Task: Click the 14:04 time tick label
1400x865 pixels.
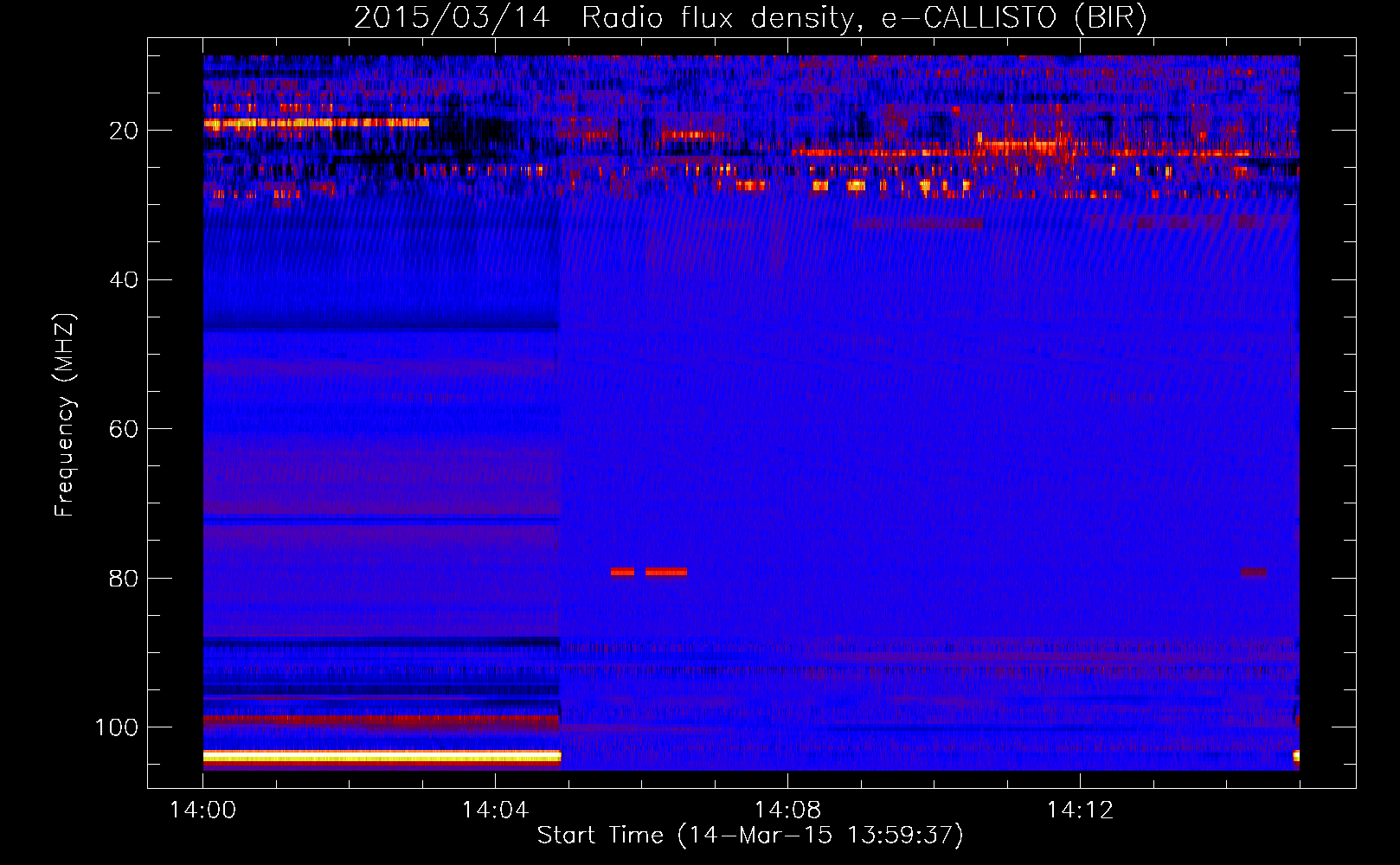Action: (495, 811)
